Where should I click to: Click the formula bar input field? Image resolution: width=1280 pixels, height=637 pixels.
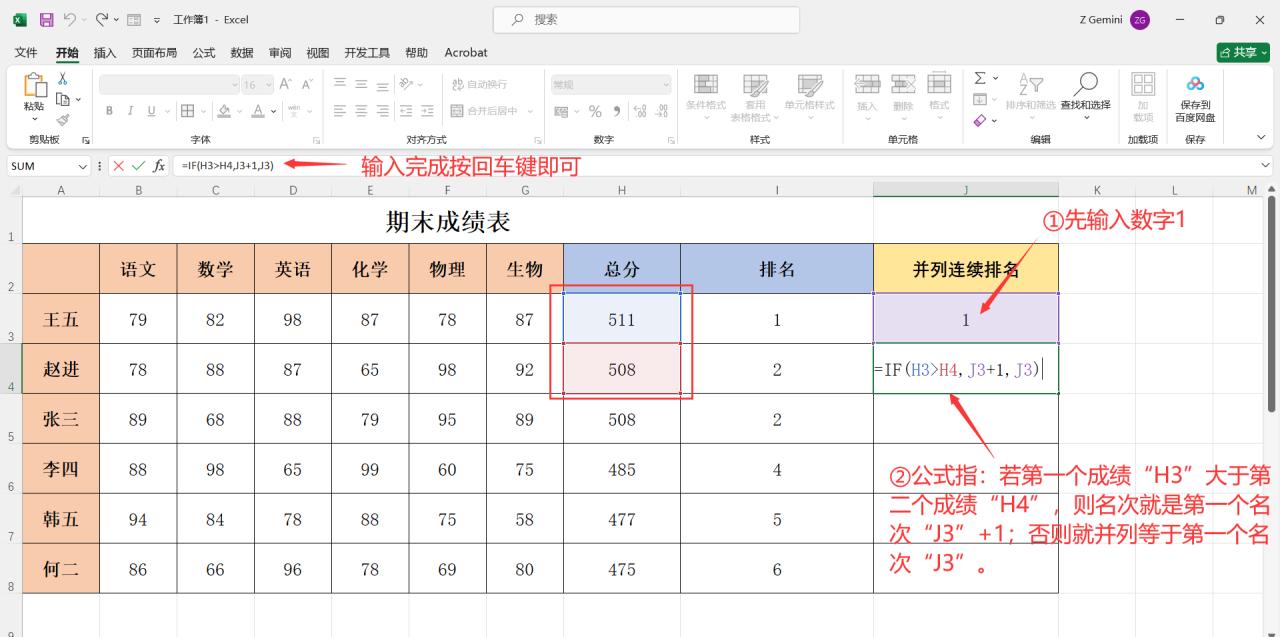[715, 166]
